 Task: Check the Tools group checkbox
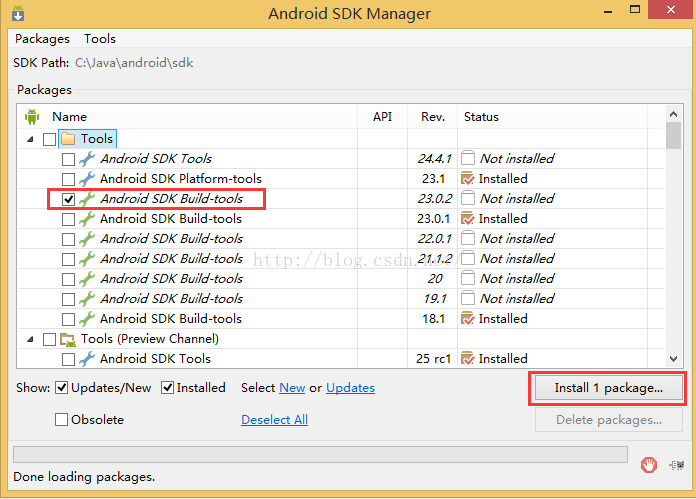(49, 139)
